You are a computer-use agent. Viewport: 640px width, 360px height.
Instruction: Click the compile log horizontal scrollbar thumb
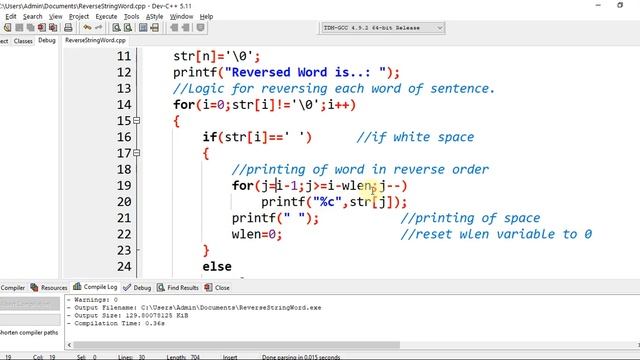tap(237, 345)
